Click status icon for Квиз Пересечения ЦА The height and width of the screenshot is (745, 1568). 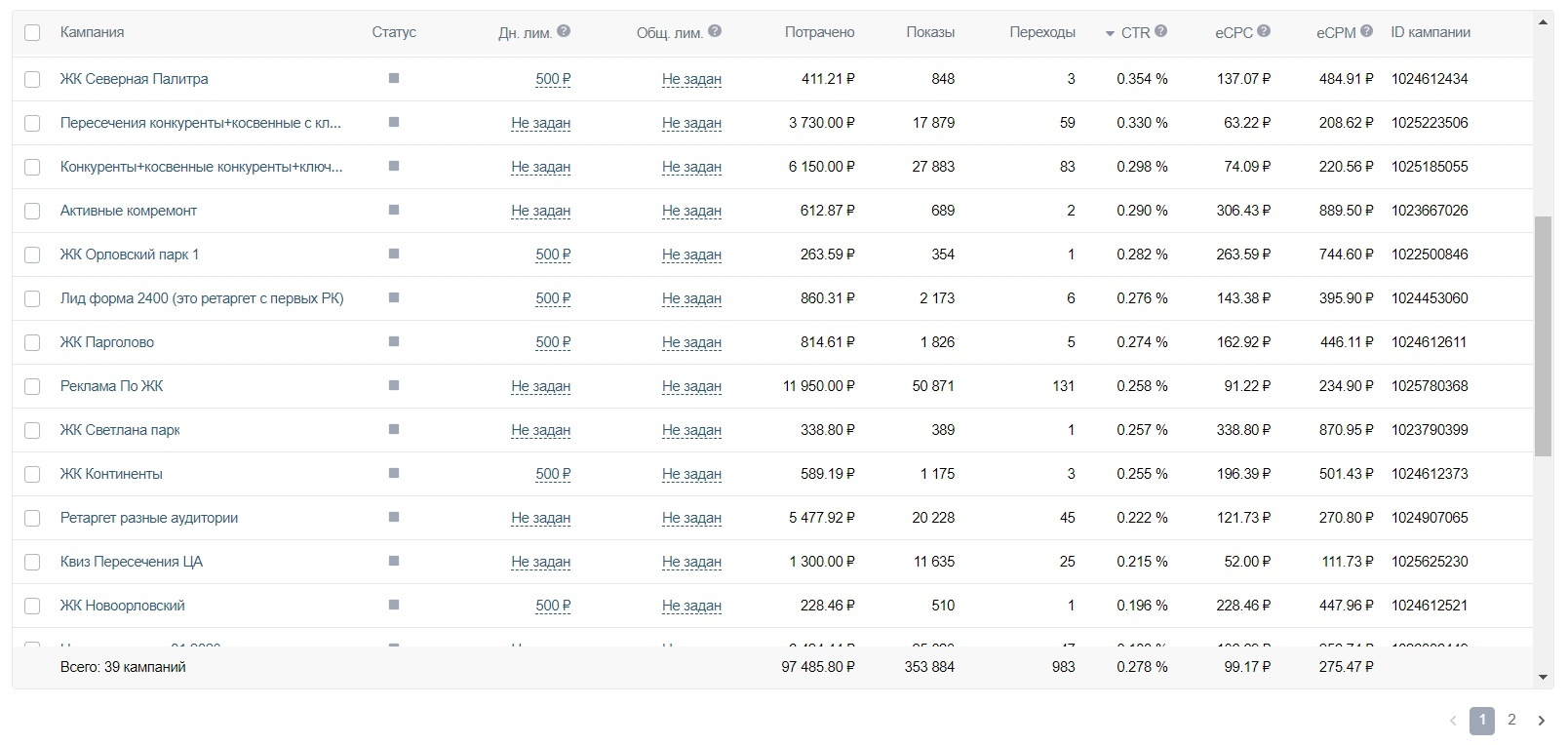point(394,561)
